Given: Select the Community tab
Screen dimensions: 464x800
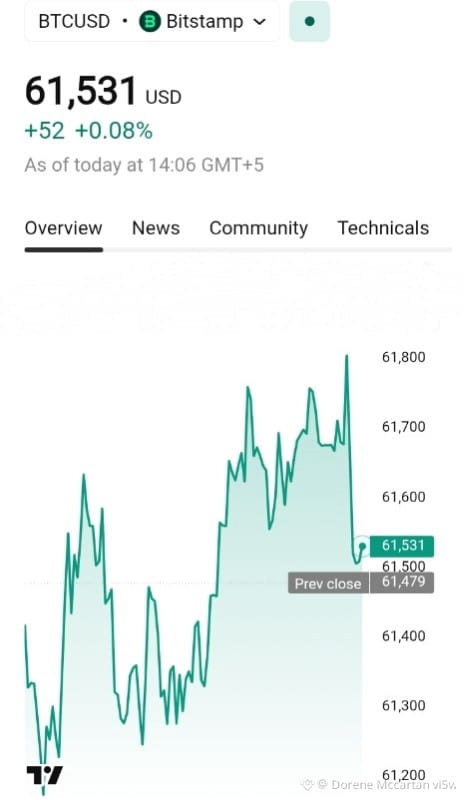Looking at the screenshot, I should pos(258,228).
